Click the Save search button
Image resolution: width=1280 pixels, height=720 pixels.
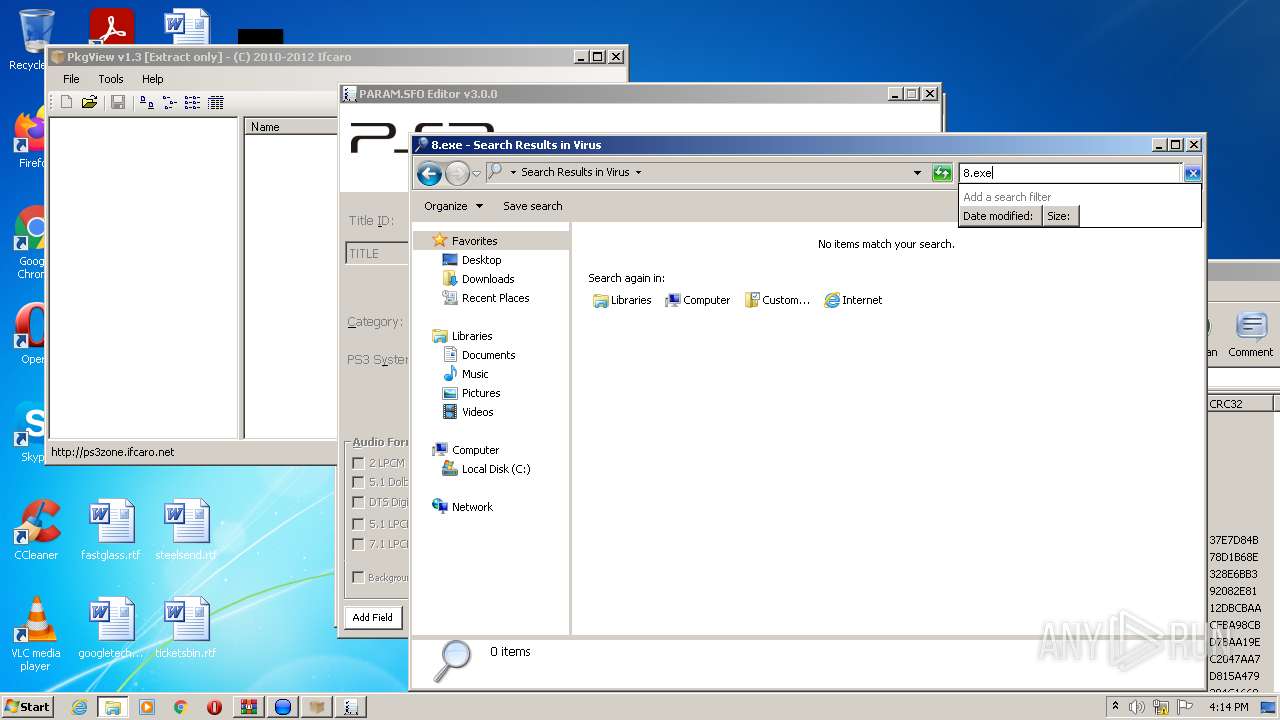click(x=532, y=206)
